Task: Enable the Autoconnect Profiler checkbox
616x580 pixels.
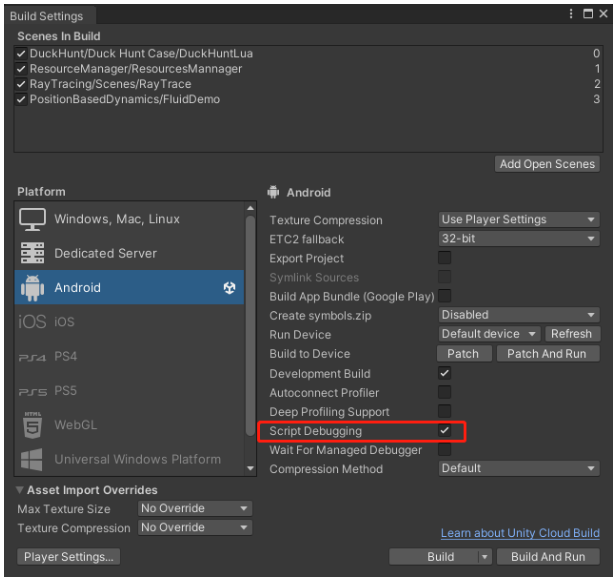Action: tap(444, 392)
